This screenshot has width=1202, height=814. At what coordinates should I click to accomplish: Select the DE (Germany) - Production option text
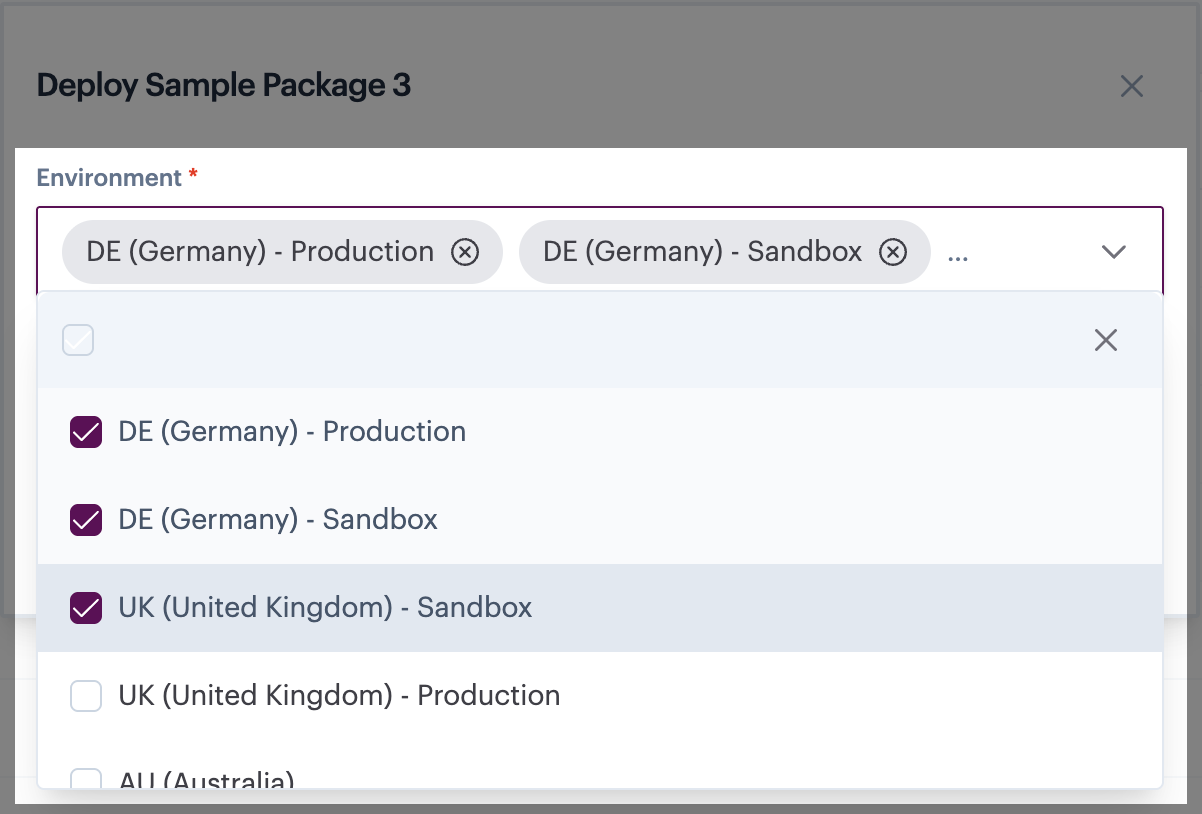[292, 432]
